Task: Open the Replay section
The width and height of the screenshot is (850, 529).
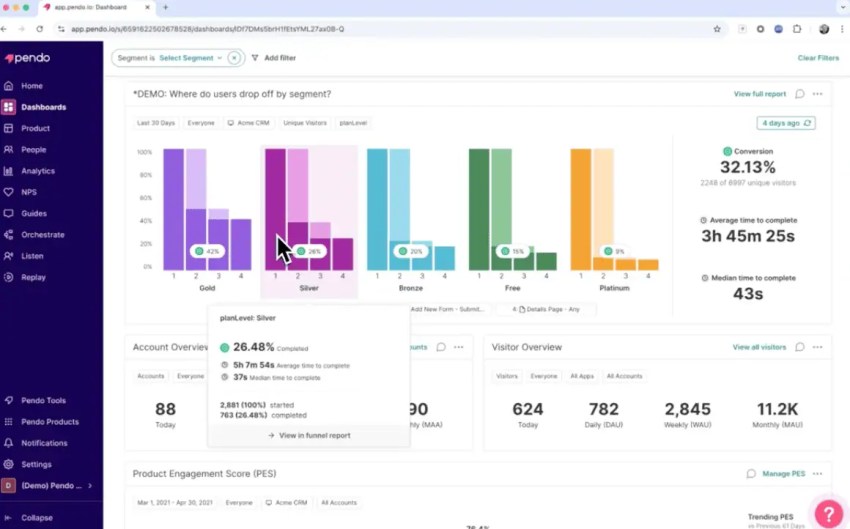Action: point(33,277)
